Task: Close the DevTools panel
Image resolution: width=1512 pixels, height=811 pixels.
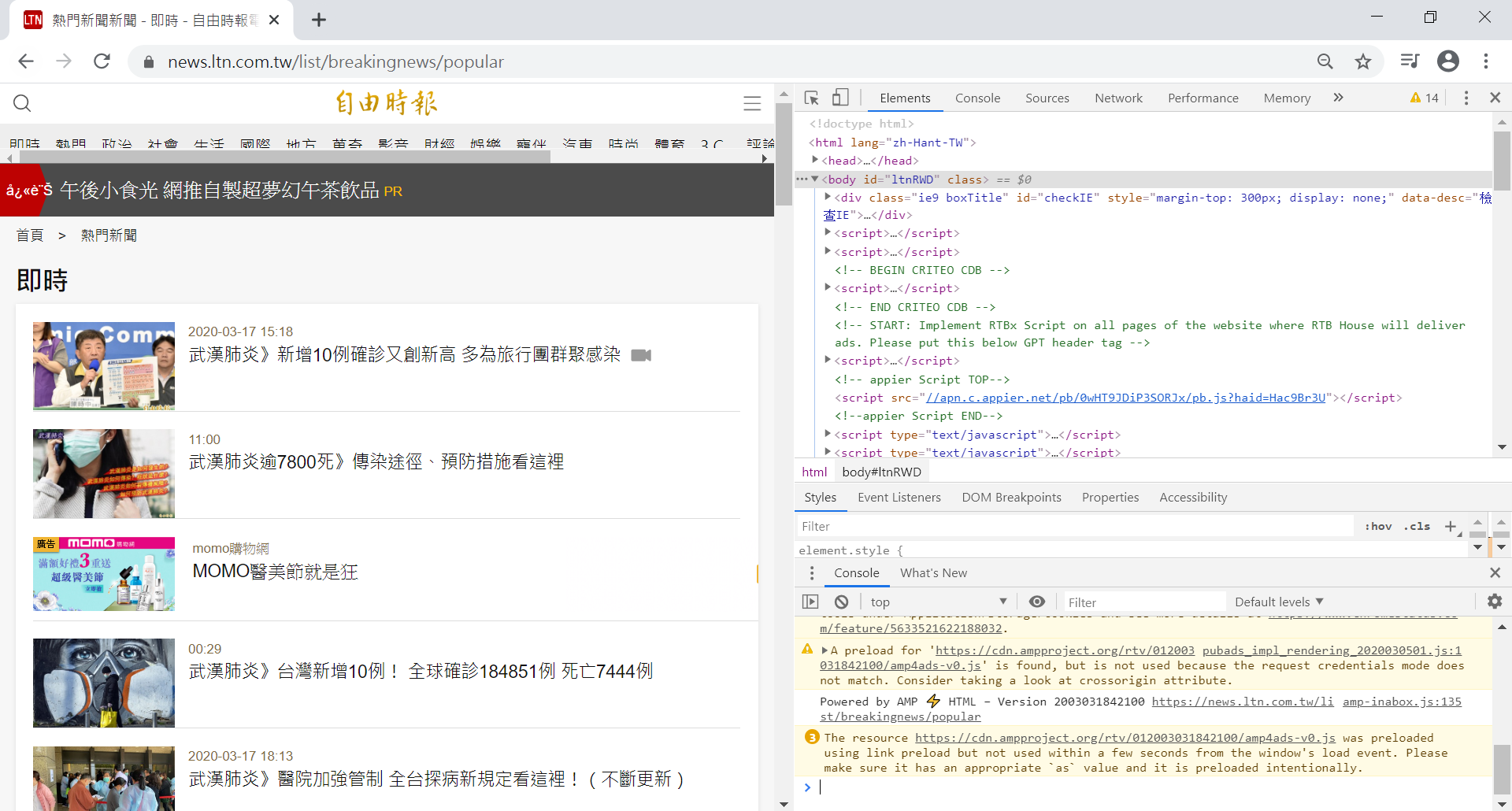Action: 1495,98
